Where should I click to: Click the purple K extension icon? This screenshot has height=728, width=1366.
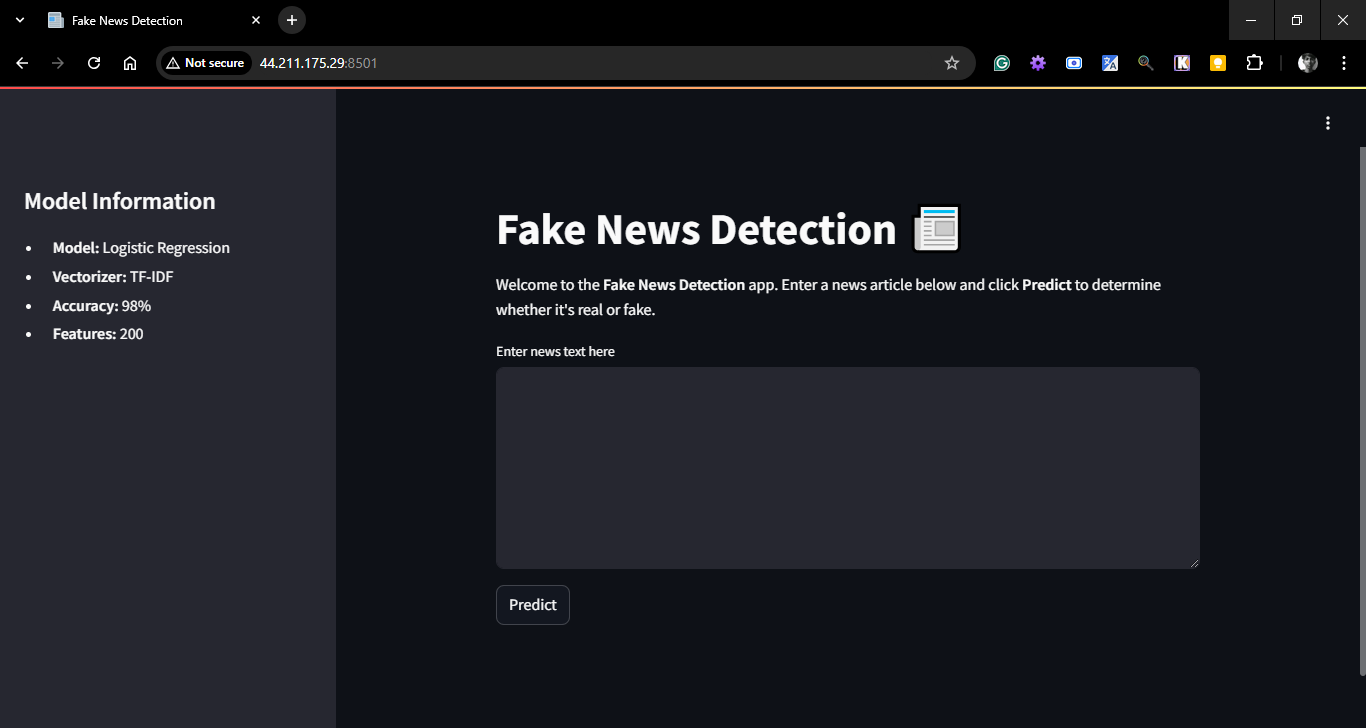[1181, 63]
